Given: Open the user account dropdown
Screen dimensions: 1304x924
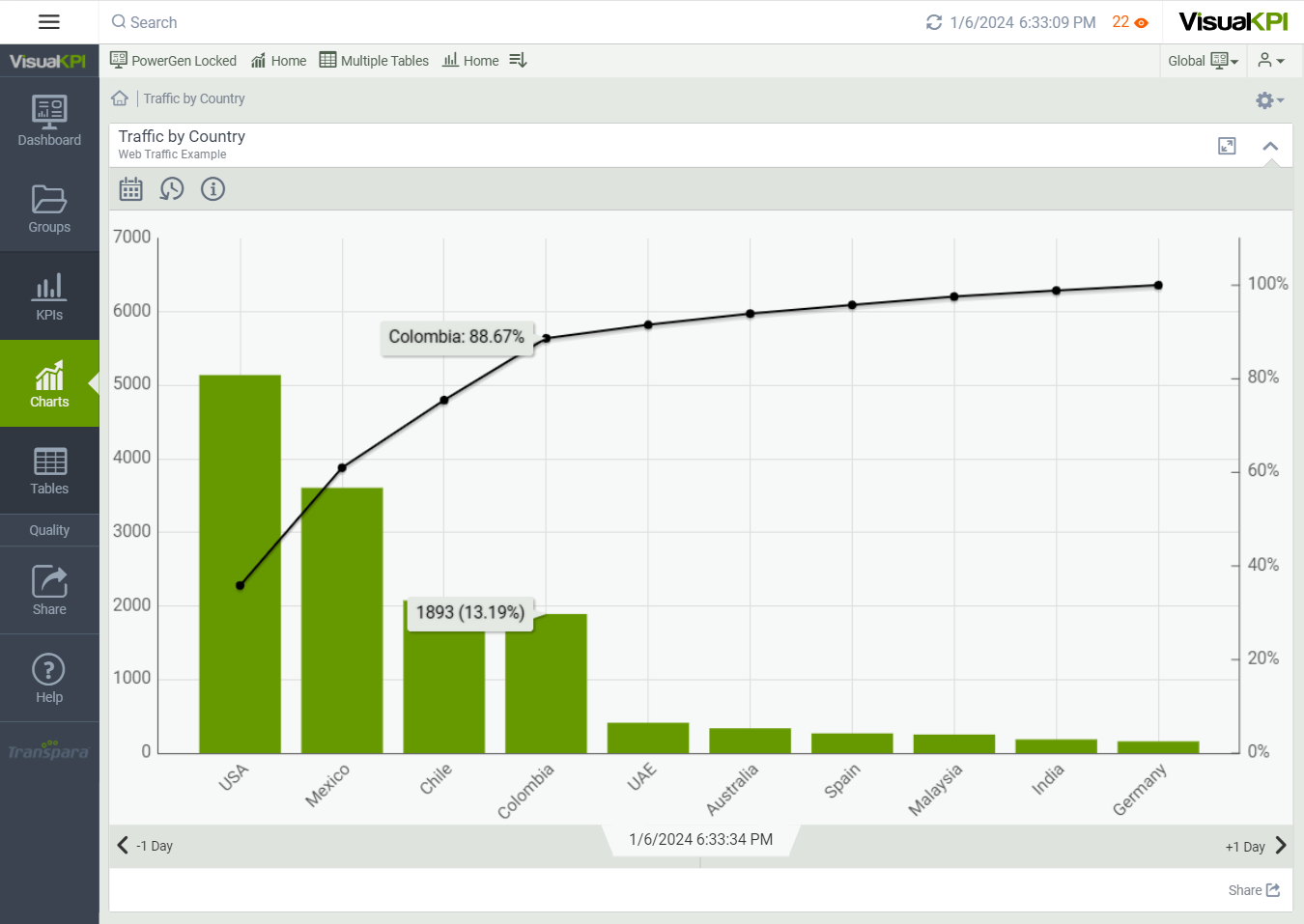Looking at the screenshot, I should pos(1270,61).
